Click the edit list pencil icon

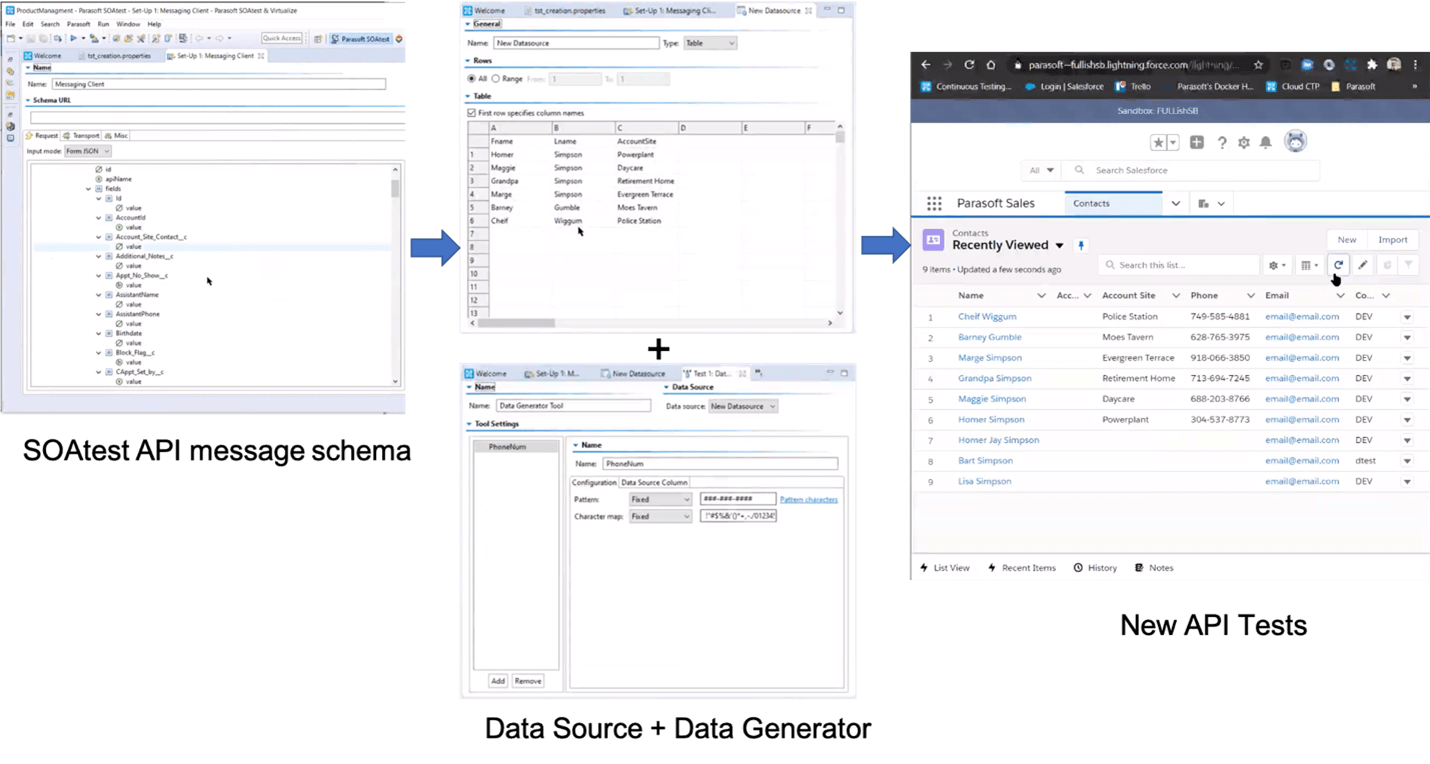click(x=1363, y=265)
